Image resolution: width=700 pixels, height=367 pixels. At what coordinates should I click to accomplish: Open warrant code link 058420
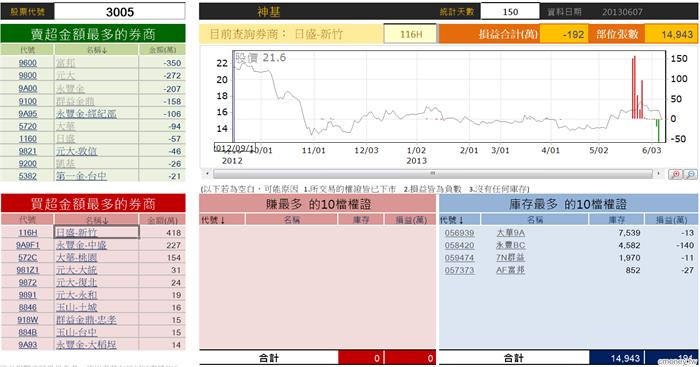pos(459,245)
